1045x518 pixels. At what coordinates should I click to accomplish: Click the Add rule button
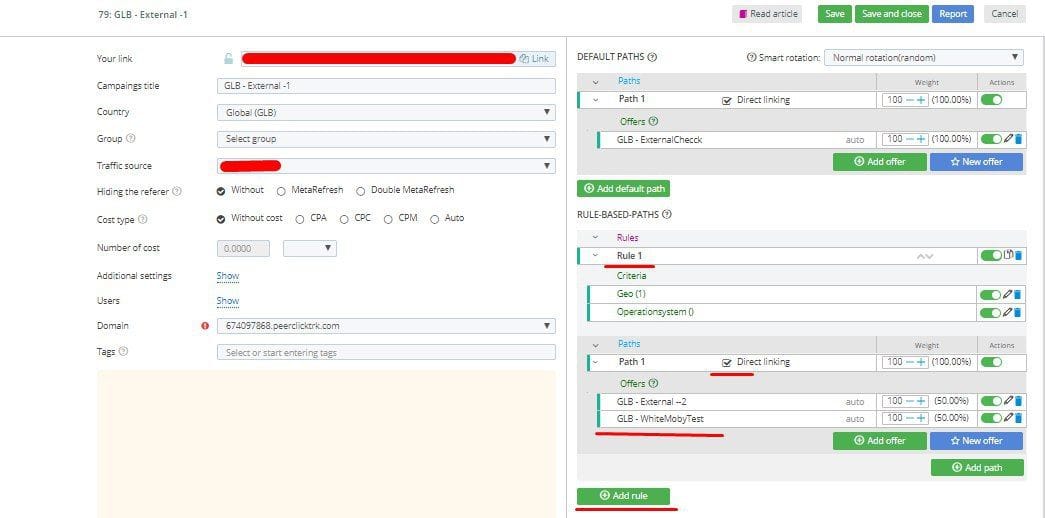[623, 496]
